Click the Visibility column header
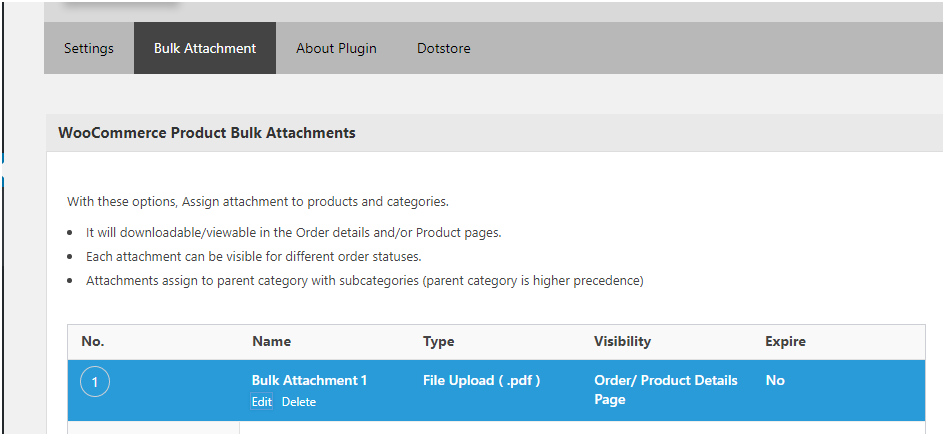Image resolution: width=945 pixels, height=436 pixels. tap(623, 341)
